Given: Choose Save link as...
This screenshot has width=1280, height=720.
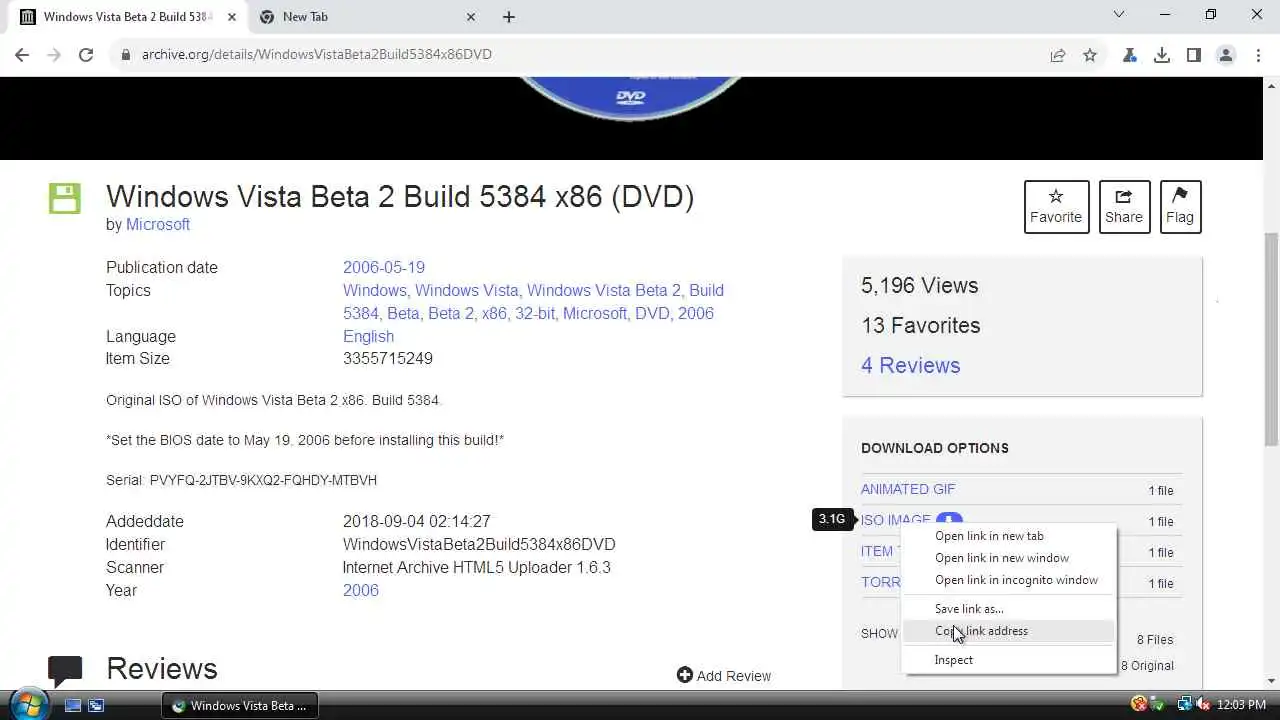Looking at the screenshot, I should coord(1009,609).
